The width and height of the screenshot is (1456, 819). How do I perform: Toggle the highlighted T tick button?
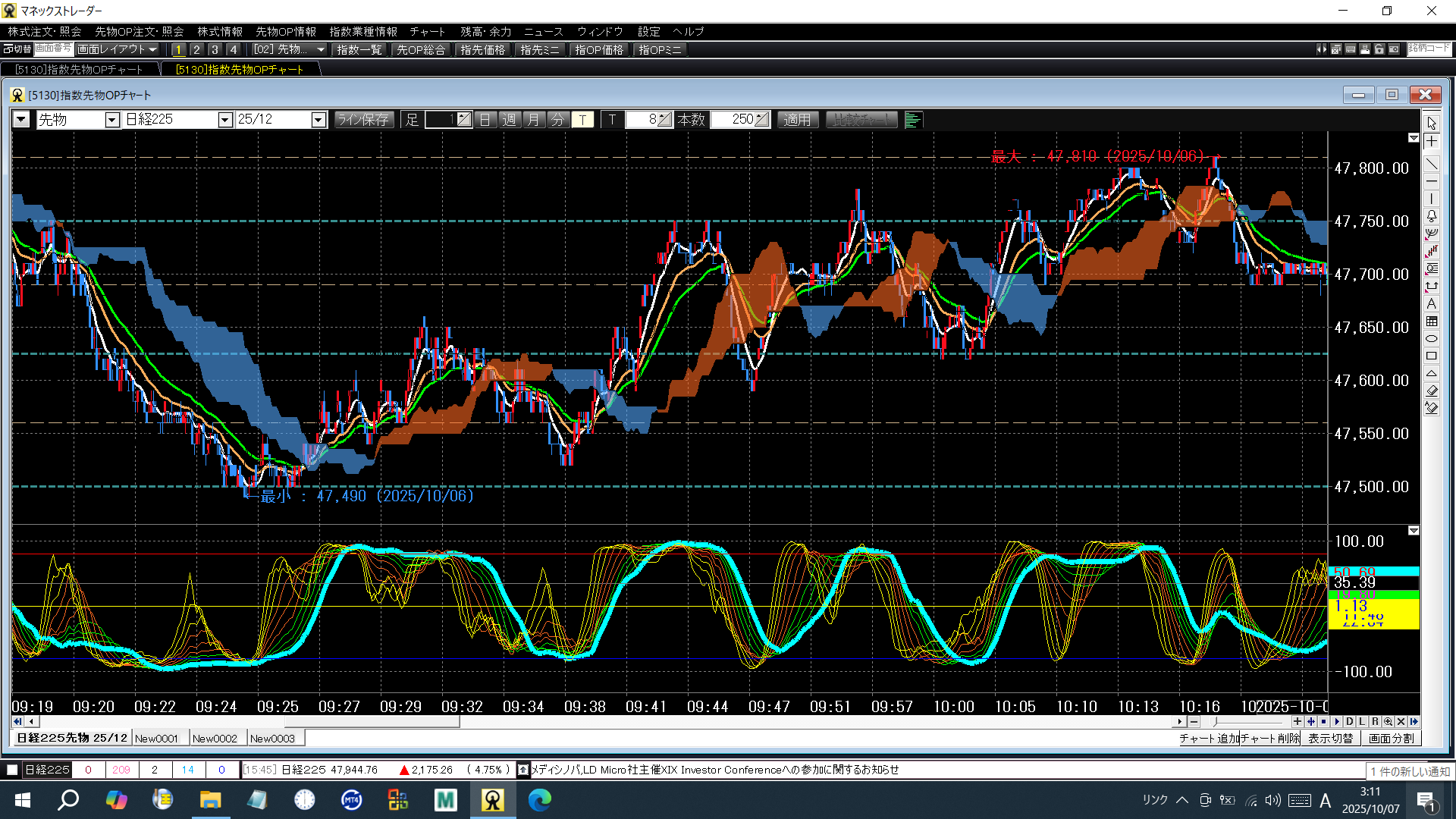click(582, 120)
